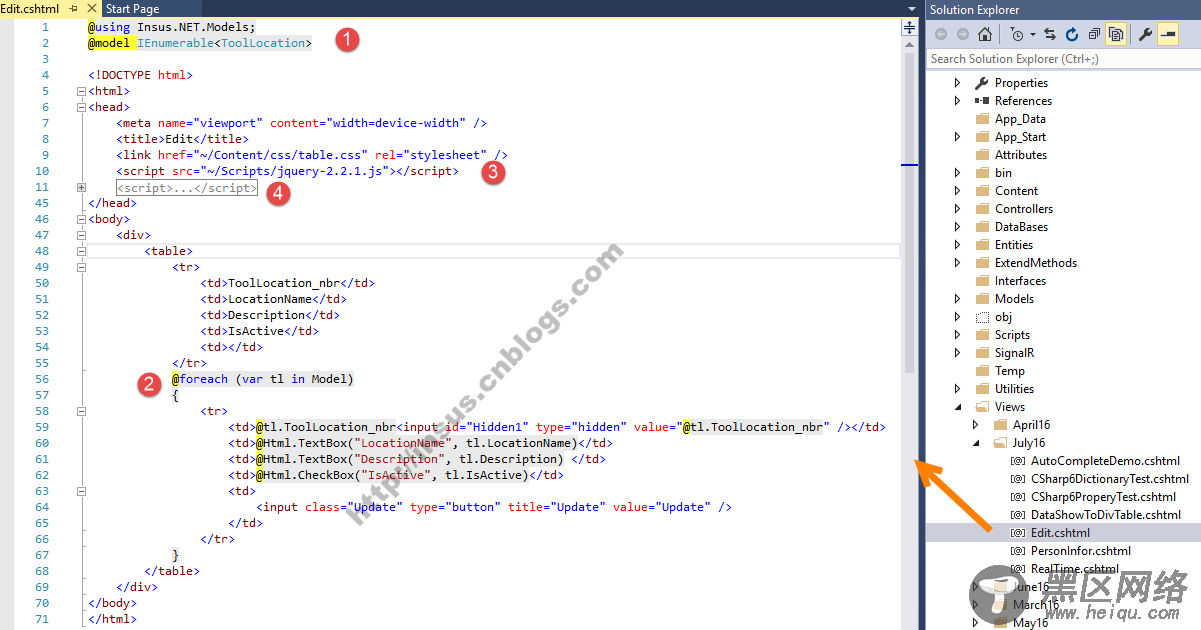Image resolution: width=1201 pixels, height=630 pixels.
Task: Open the Pending Changes Filter dropdown arrow
Action: click(x=1032, y=35)
